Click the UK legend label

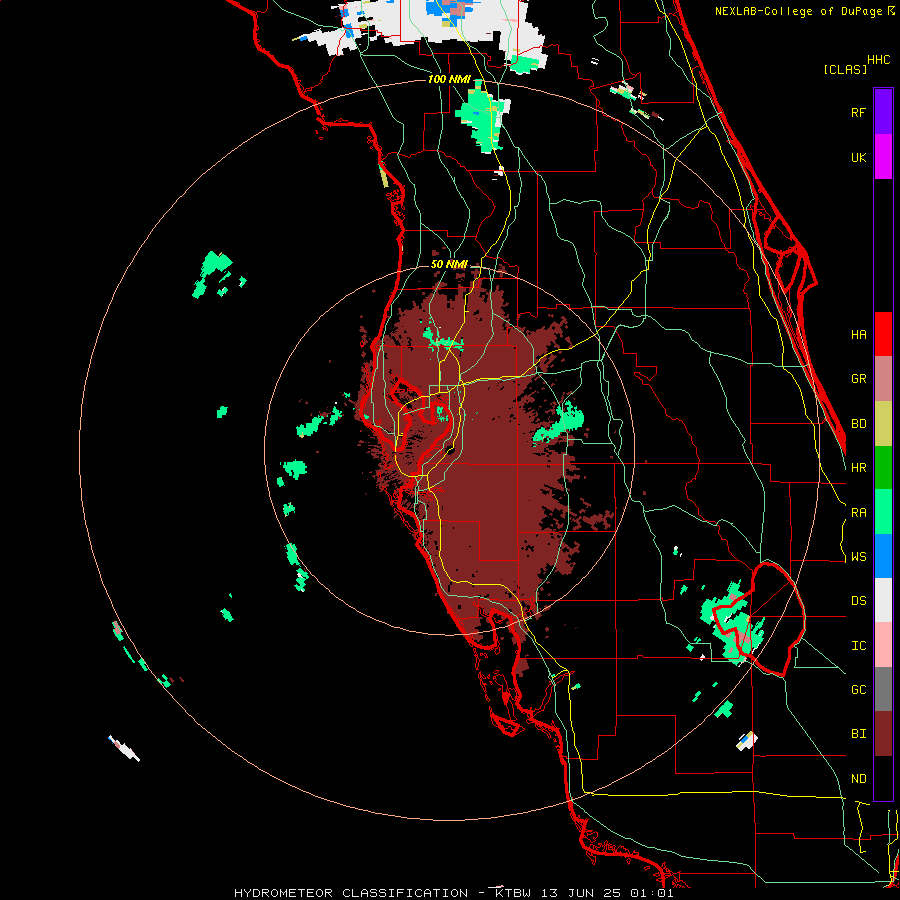point(858,157)
